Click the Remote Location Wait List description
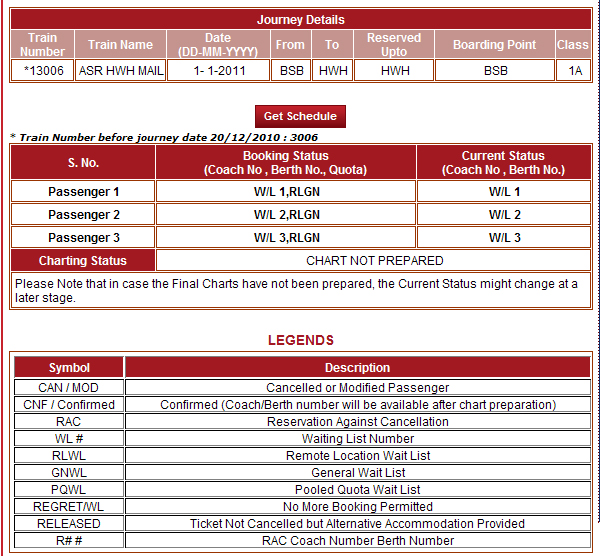Viewport: 600px width, 556px height. 357,456
